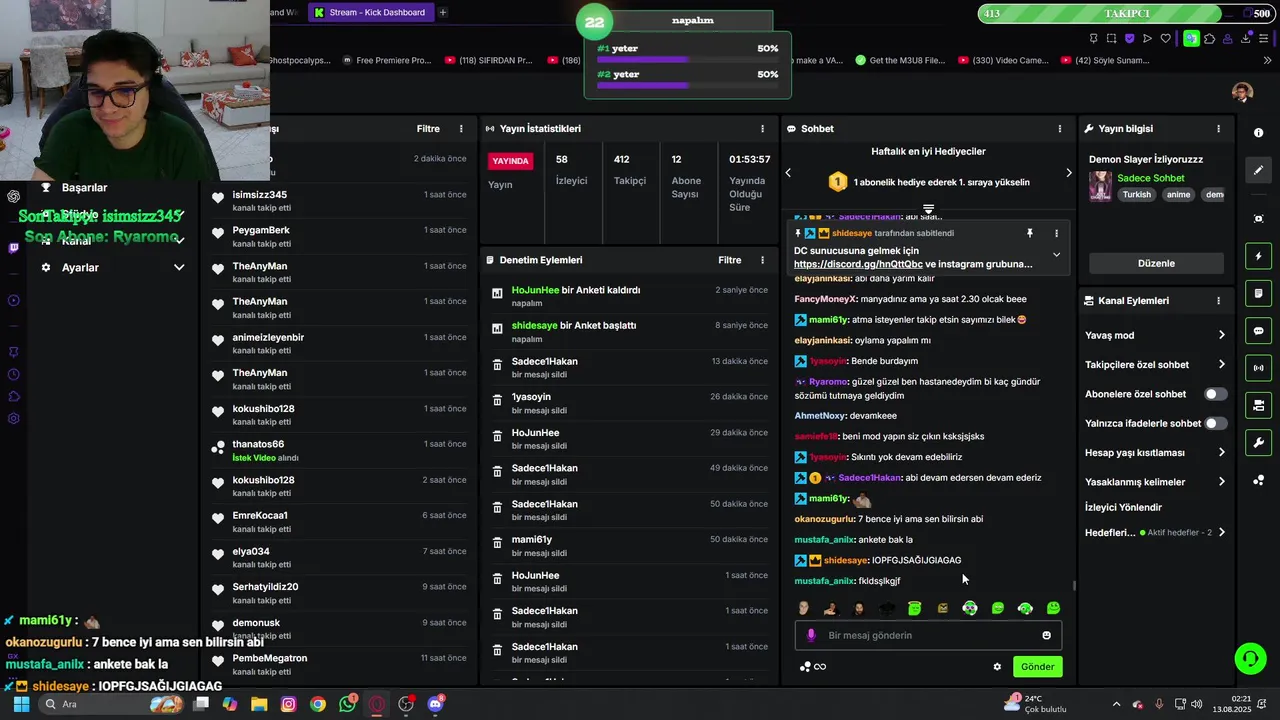Expand Ayarlar sidebar section

pyautogui.click(x=179, y=268)
